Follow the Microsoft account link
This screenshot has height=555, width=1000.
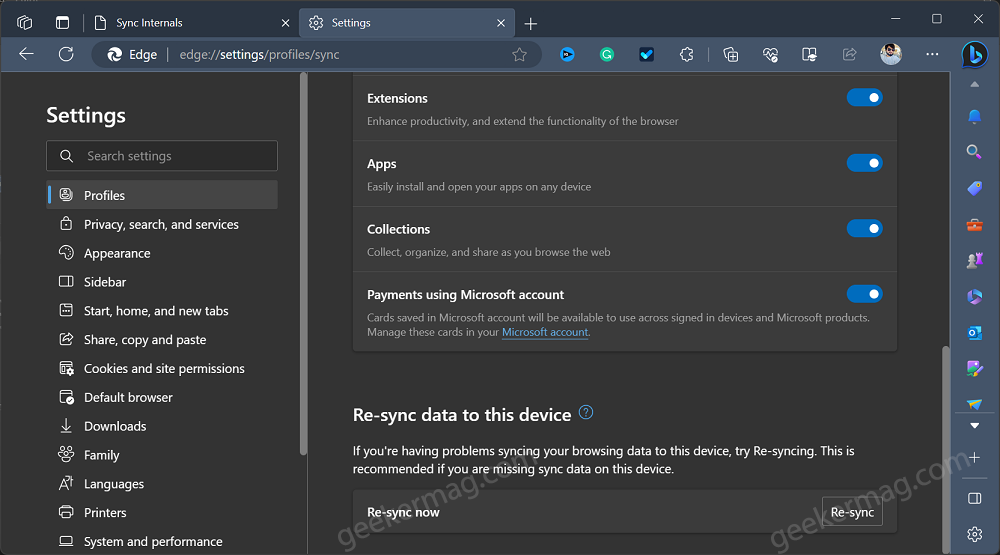pyautogui.click(x=545, y=332)
